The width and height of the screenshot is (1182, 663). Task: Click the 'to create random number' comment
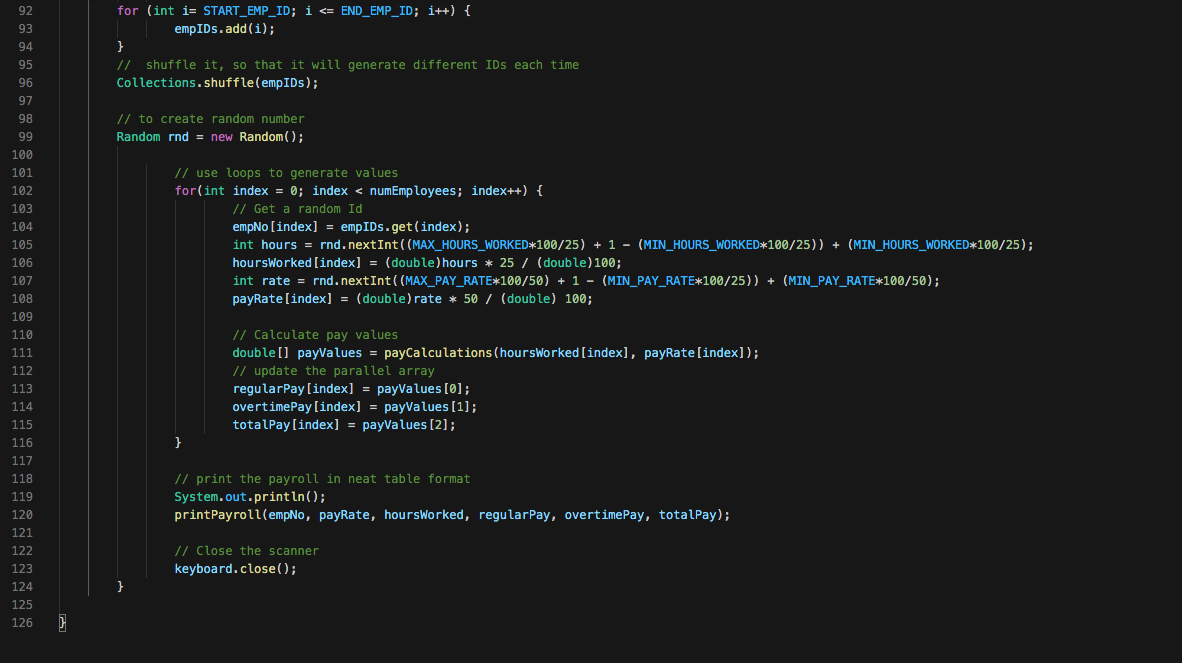click(210, 119)
